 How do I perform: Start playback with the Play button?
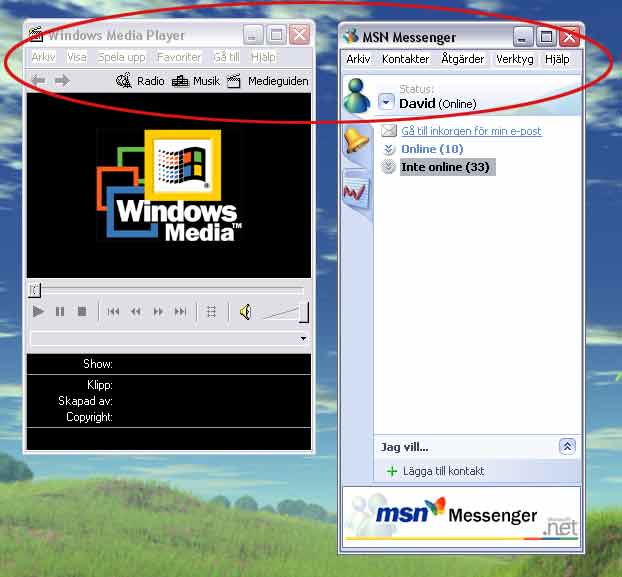38,312
